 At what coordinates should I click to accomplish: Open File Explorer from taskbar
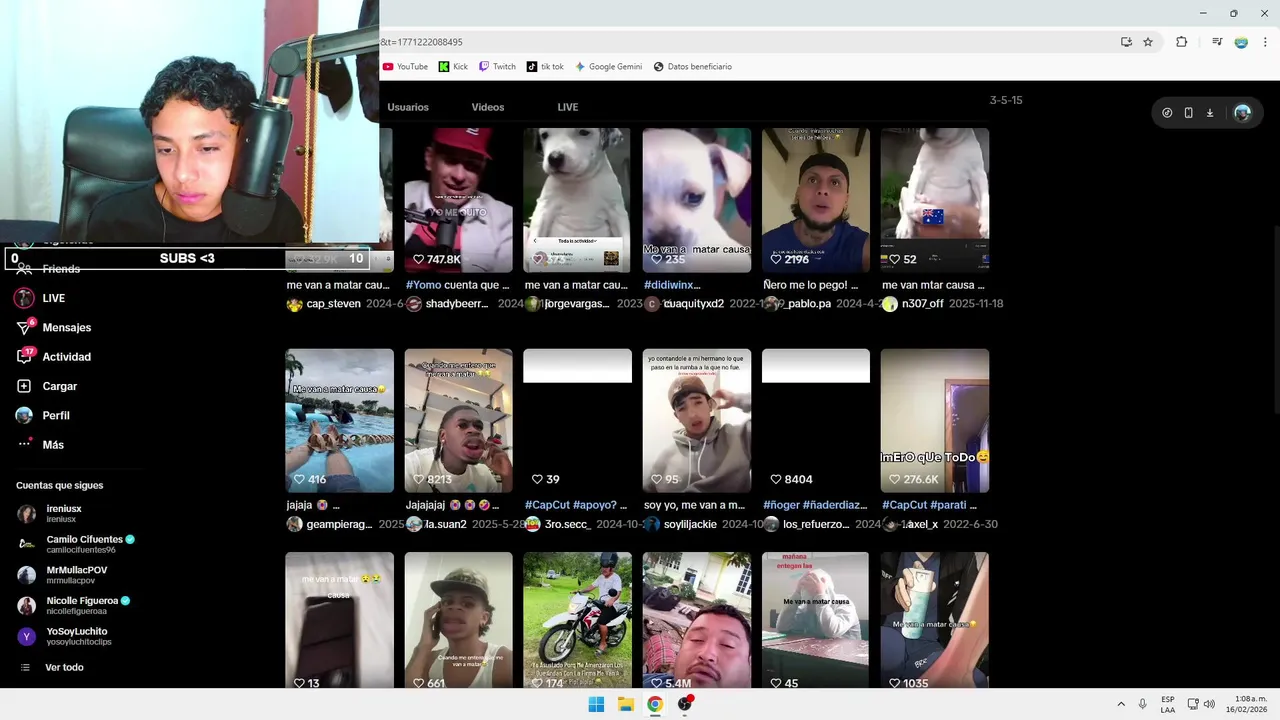[626, 704]
